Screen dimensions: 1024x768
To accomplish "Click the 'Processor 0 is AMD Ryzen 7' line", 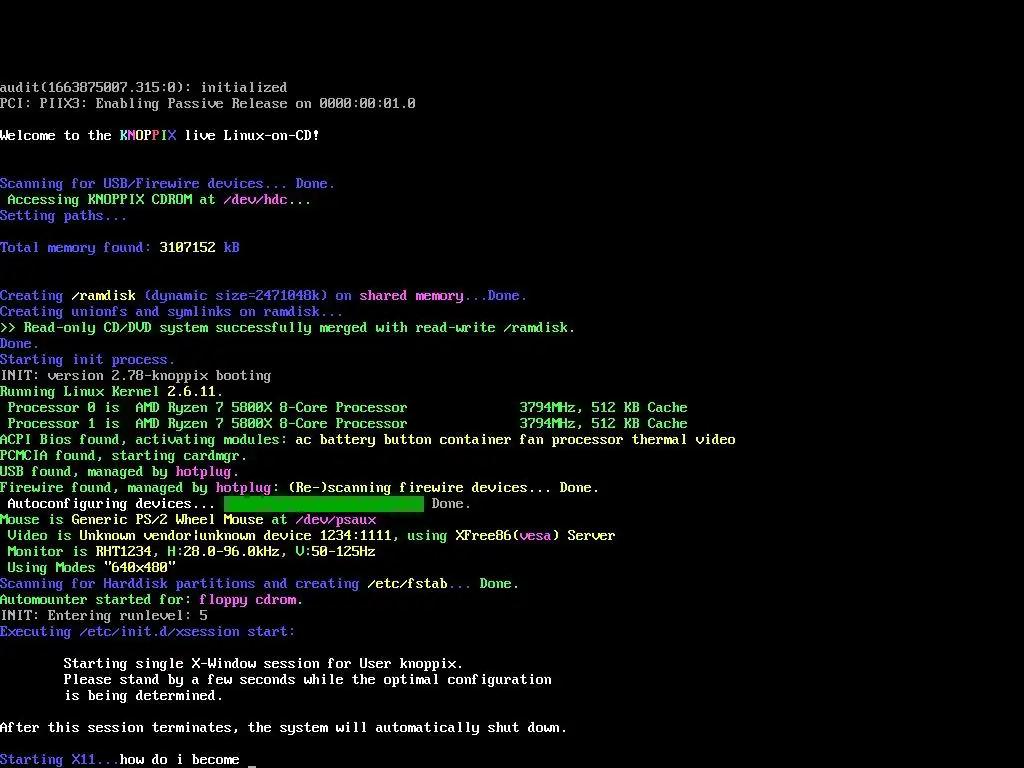I will point(347,408).
